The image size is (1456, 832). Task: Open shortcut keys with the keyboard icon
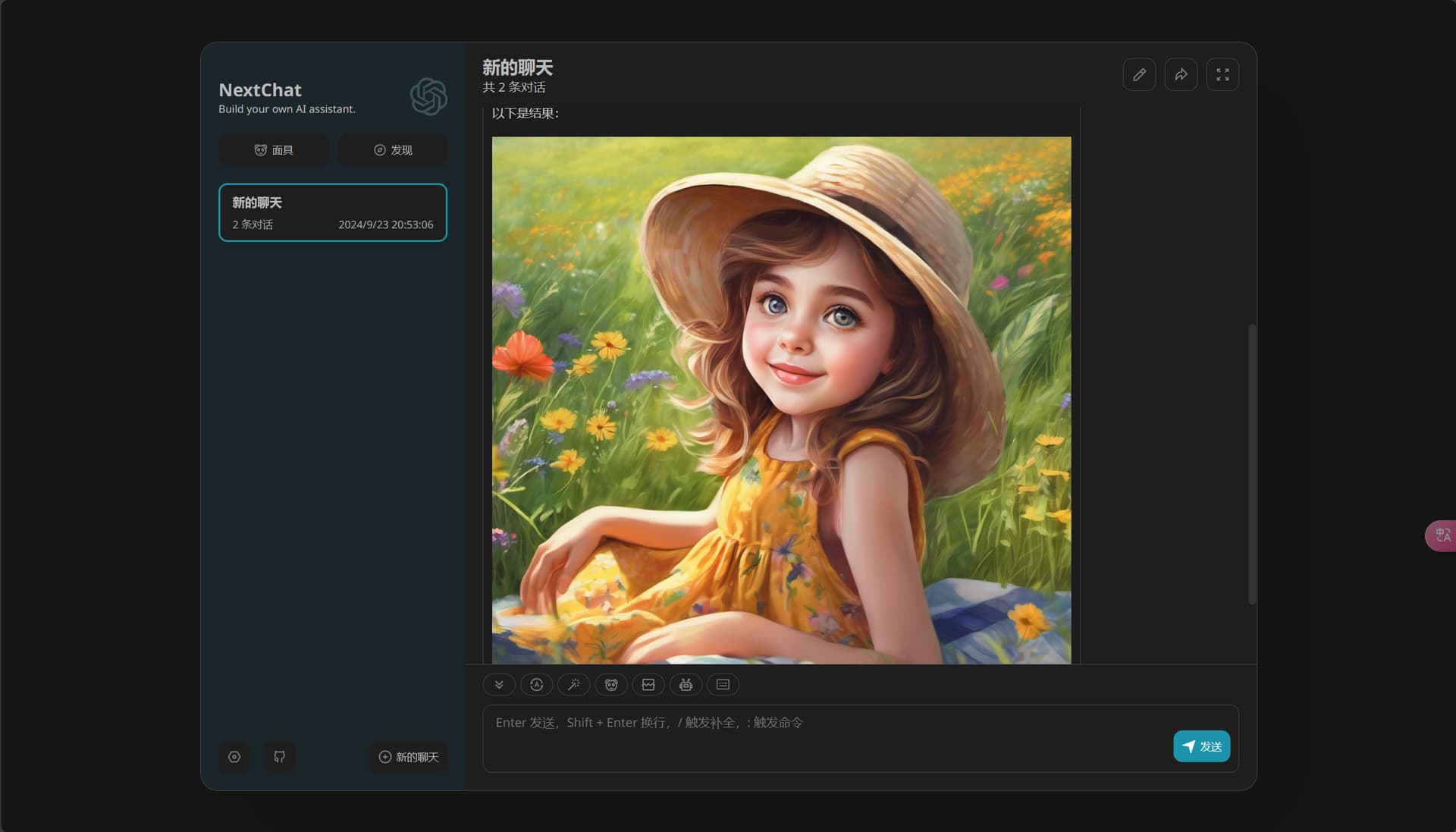pos(723,685)
